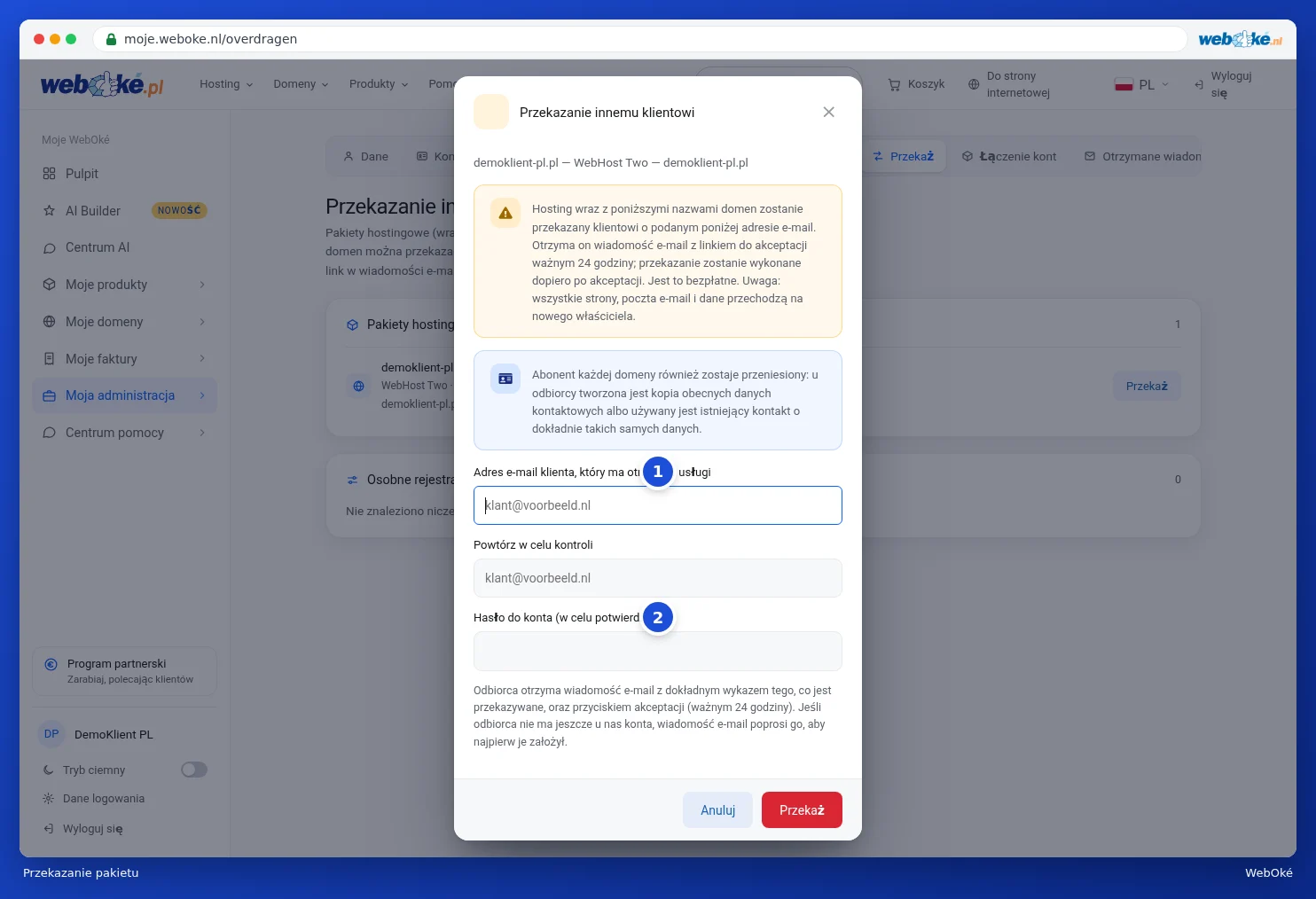Click Przekaż button in the hosting package row
The height and width of the screenshot is (899, 1316).
[1147, 386]
